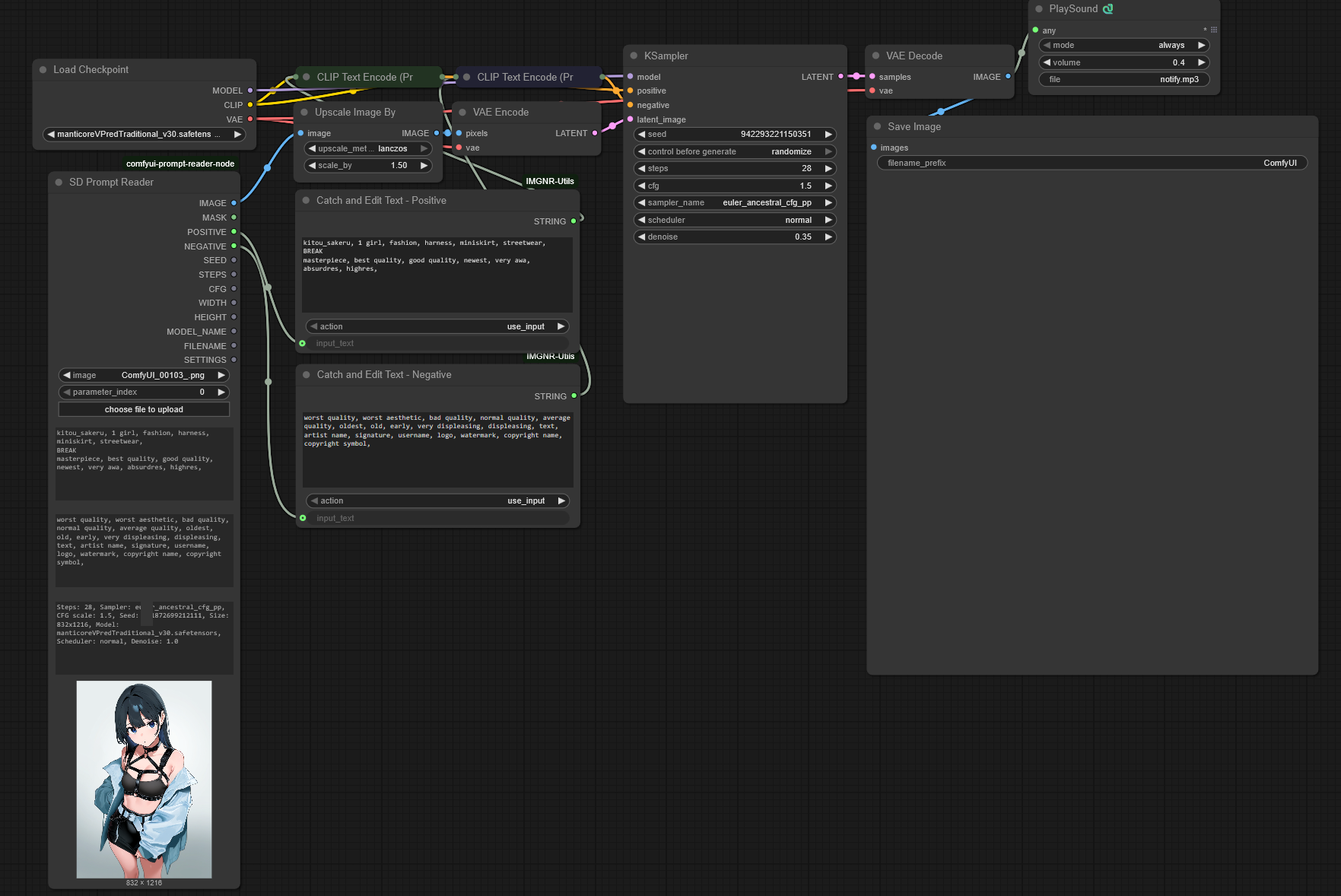Decrease the seed value with its left arrow
Screen dimensions: 1341x896
[x=642, y=134]
